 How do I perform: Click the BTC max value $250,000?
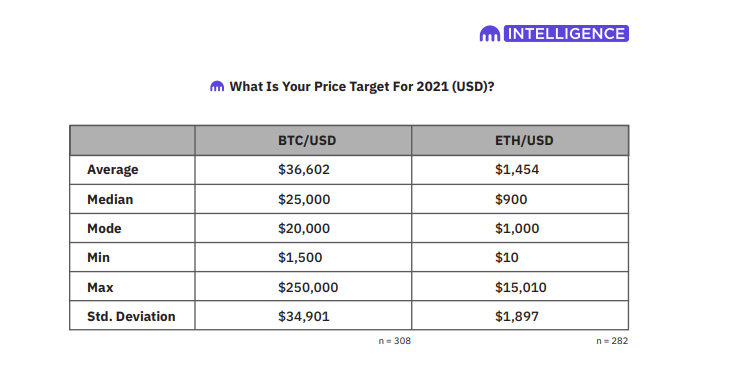tap(308, 287)
